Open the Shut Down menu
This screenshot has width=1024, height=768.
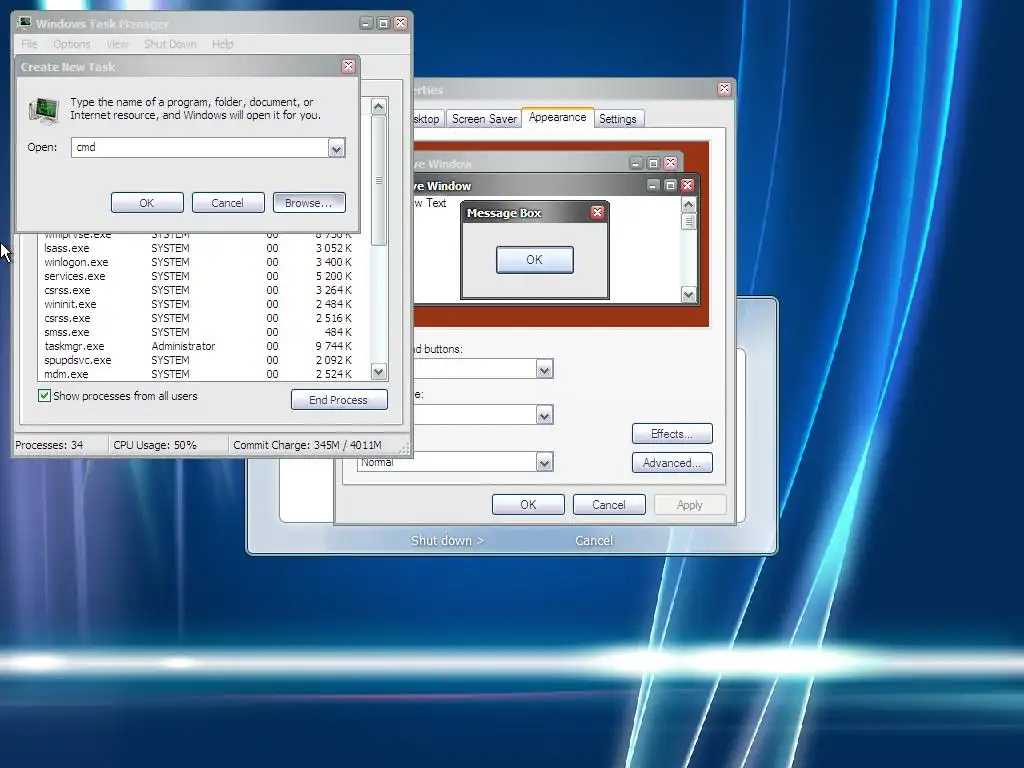coord(170,44)
